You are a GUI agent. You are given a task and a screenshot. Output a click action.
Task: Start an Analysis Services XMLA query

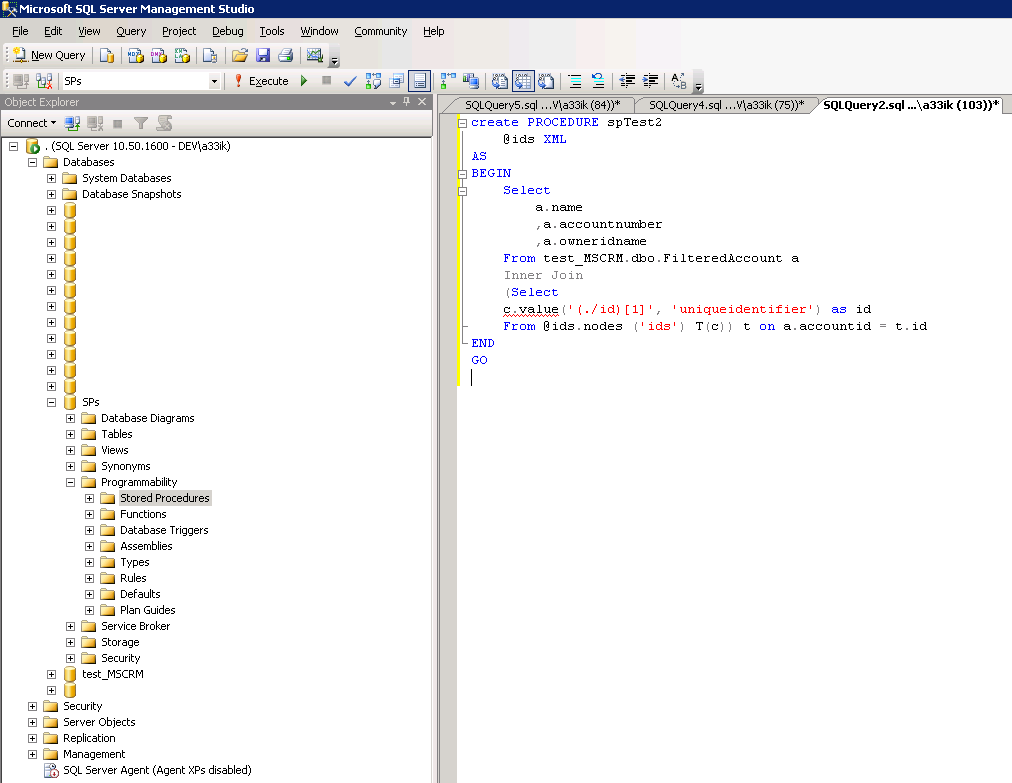pyautogui.click(x=182, y=56)
